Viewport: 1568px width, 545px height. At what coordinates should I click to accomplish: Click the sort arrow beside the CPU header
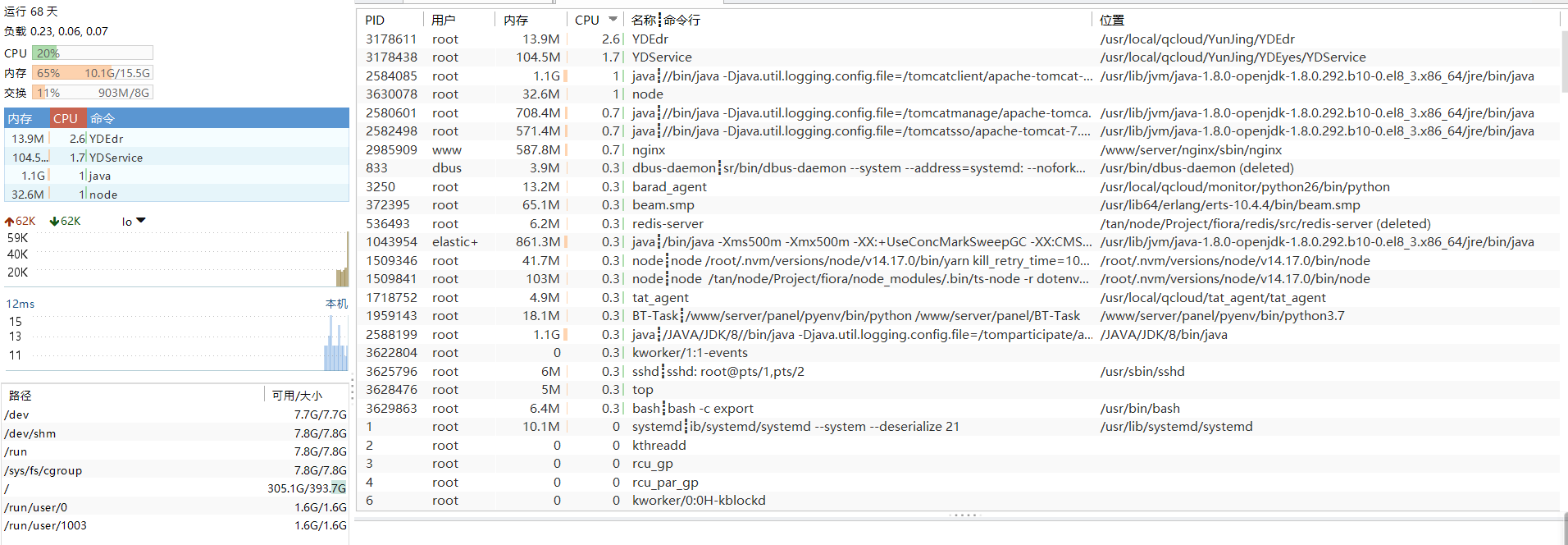tap(613, 19)
